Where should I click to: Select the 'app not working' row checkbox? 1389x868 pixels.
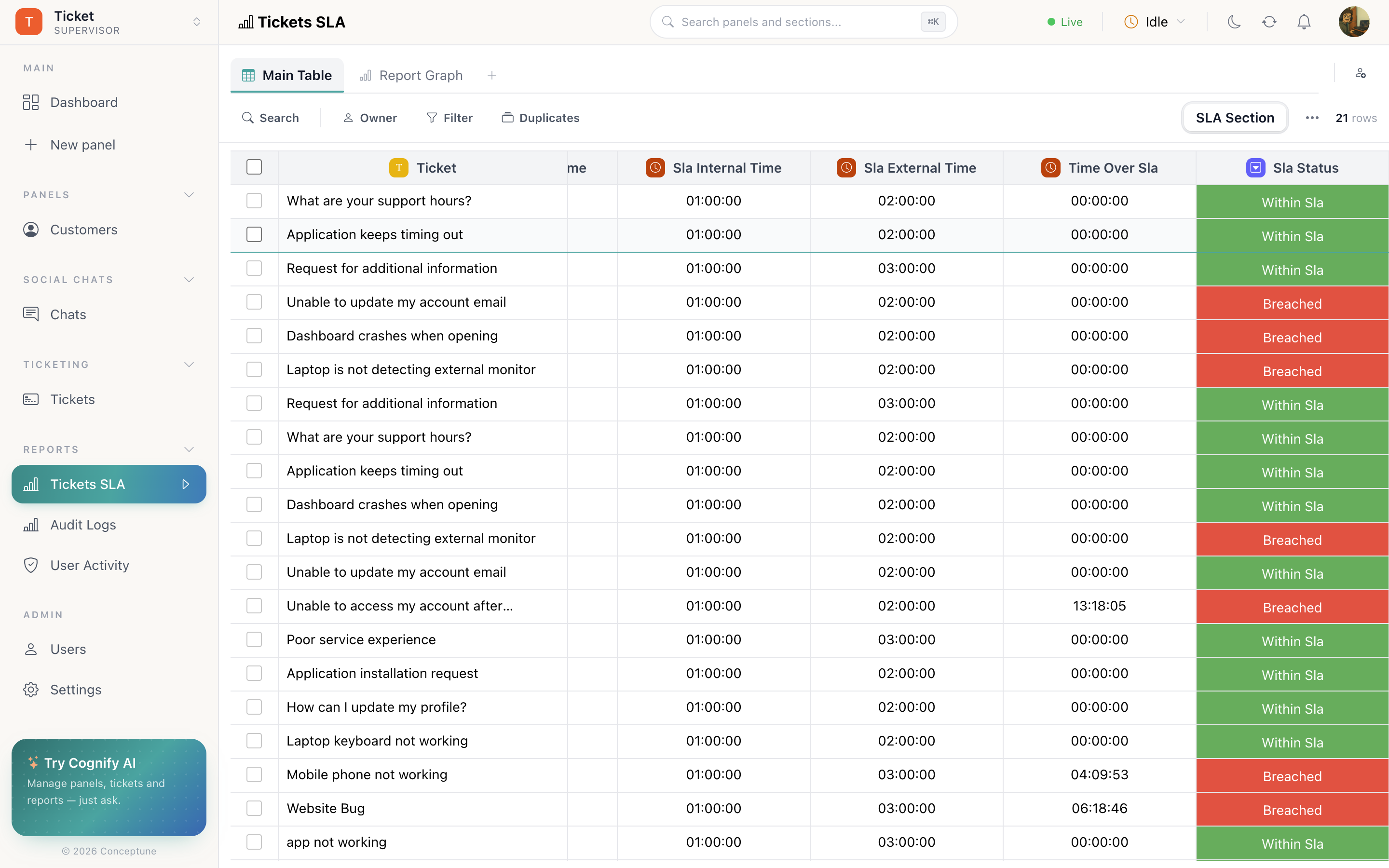coord(254,842)
